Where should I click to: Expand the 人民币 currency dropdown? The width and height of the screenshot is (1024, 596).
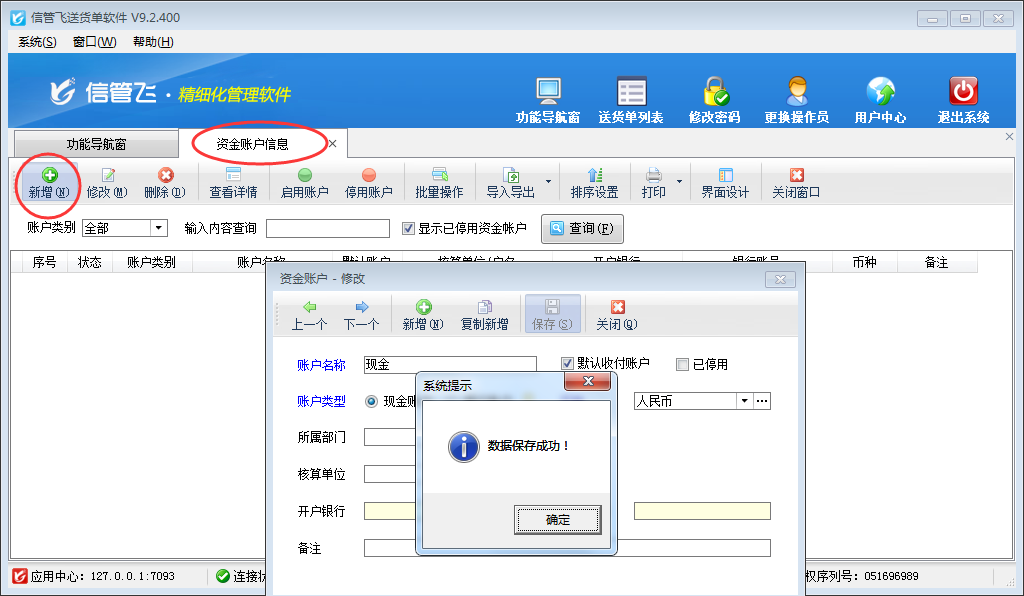743,401
